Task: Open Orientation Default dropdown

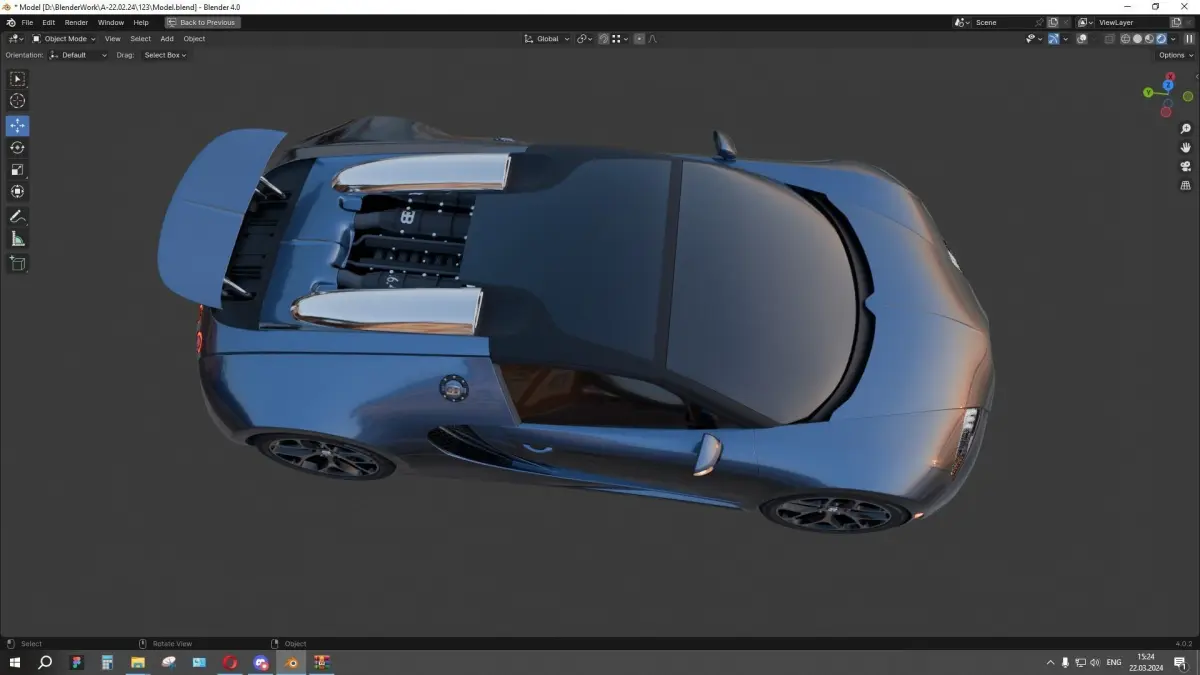Action: (79, 55)
